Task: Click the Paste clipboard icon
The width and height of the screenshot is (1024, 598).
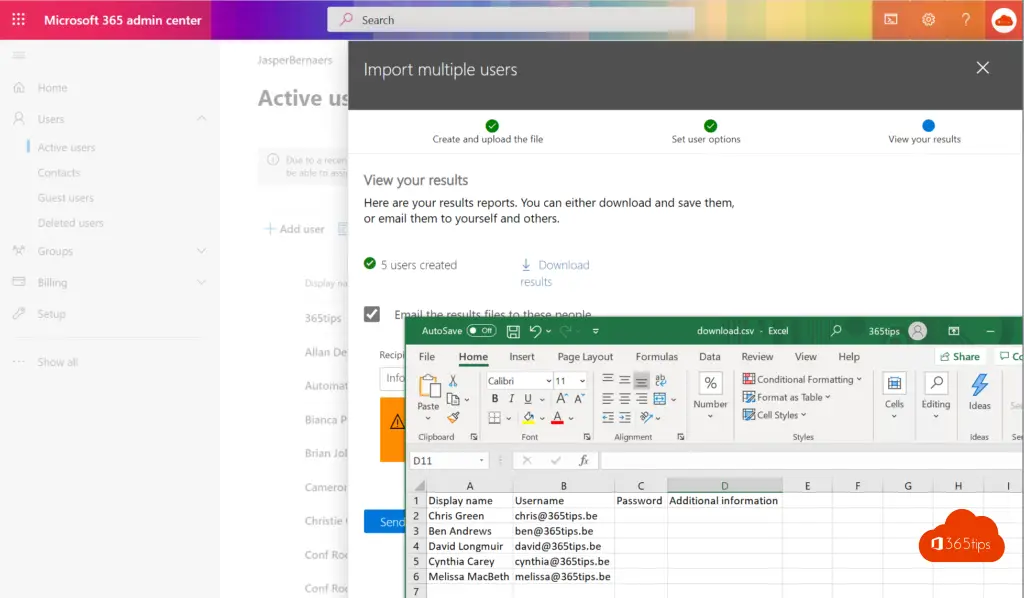Action: pyautogui.click(x=429, y=386)
